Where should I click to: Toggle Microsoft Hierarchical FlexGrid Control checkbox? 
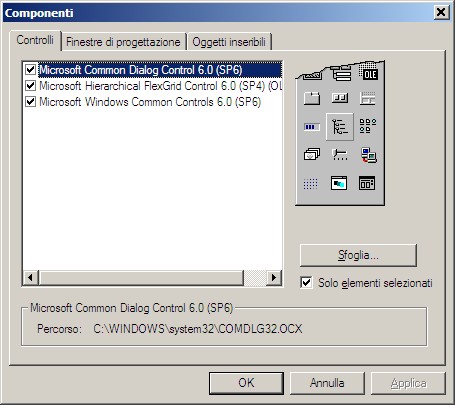31,86
